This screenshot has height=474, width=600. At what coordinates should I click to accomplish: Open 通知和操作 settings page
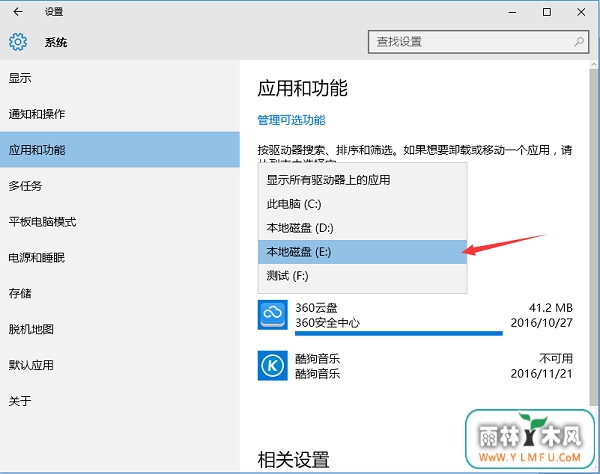(x=120, y=114)
